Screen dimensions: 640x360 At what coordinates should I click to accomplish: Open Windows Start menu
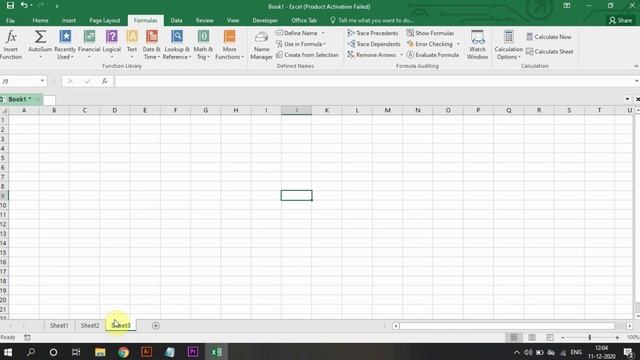[x=8, y=352]
